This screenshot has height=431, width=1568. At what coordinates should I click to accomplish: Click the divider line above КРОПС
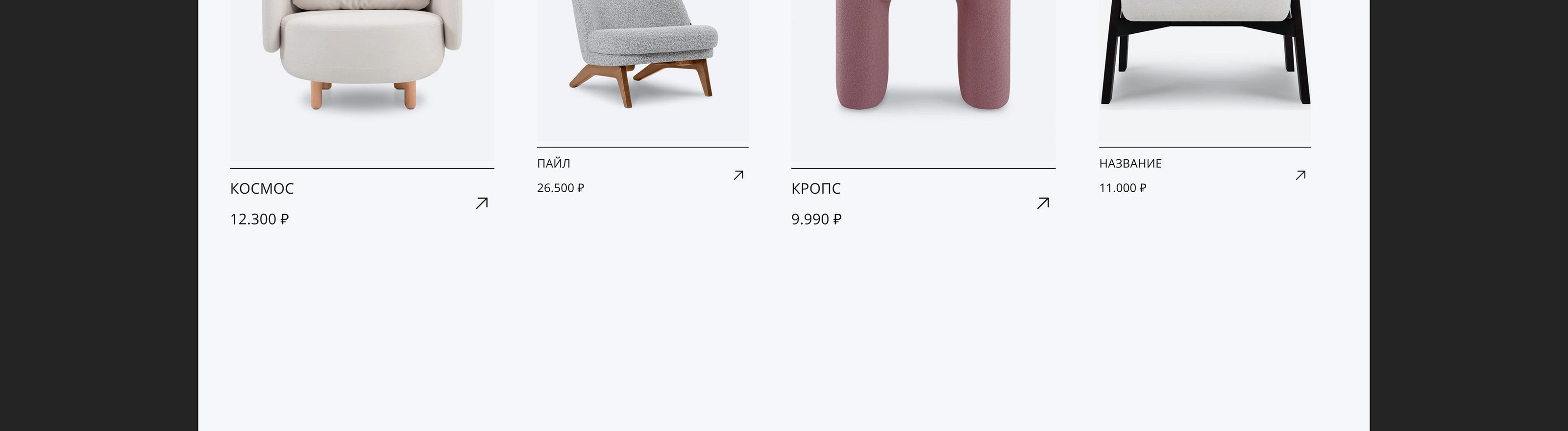pos(923,168)
